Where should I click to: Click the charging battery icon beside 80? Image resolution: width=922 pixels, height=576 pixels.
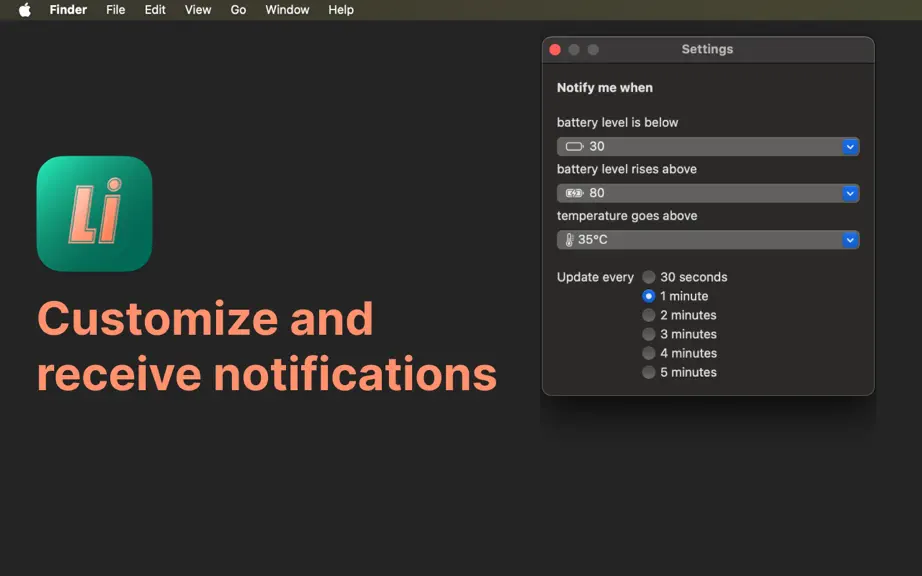pos(574,193)
